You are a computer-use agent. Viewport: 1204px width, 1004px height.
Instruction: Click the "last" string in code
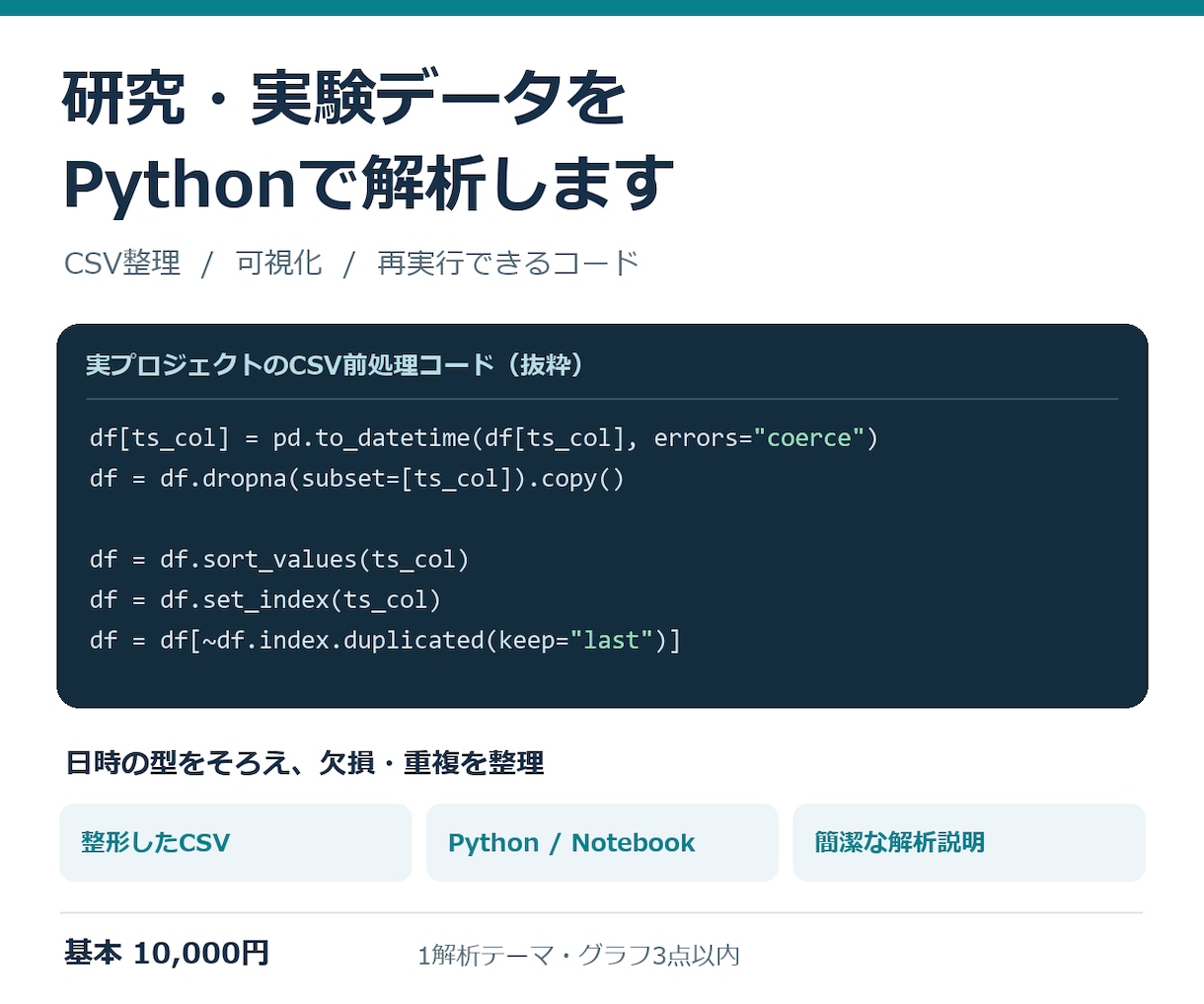[x=612, y=641]
